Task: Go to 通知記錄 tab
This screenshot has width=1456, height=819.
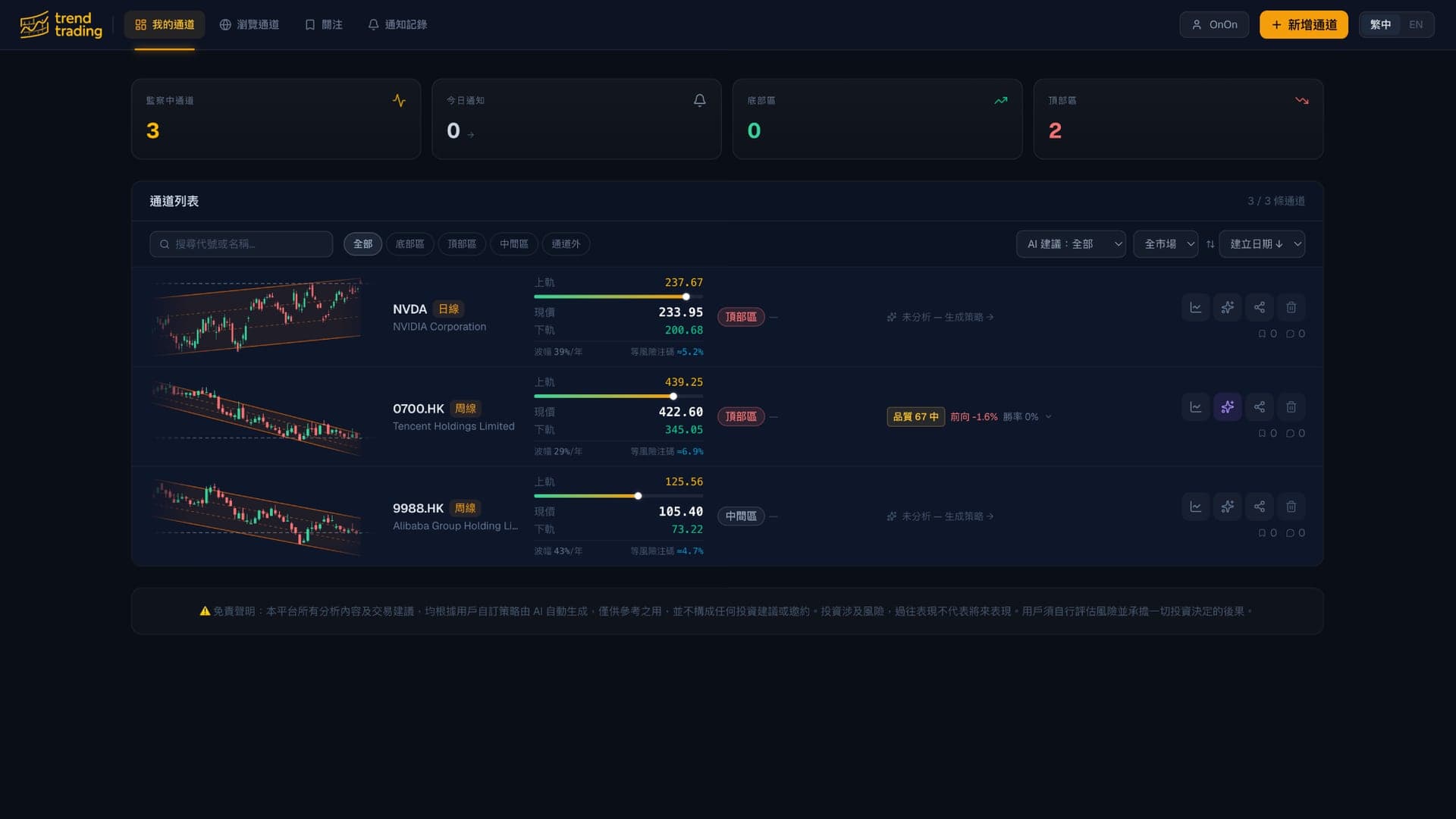Action: (397, 24)
